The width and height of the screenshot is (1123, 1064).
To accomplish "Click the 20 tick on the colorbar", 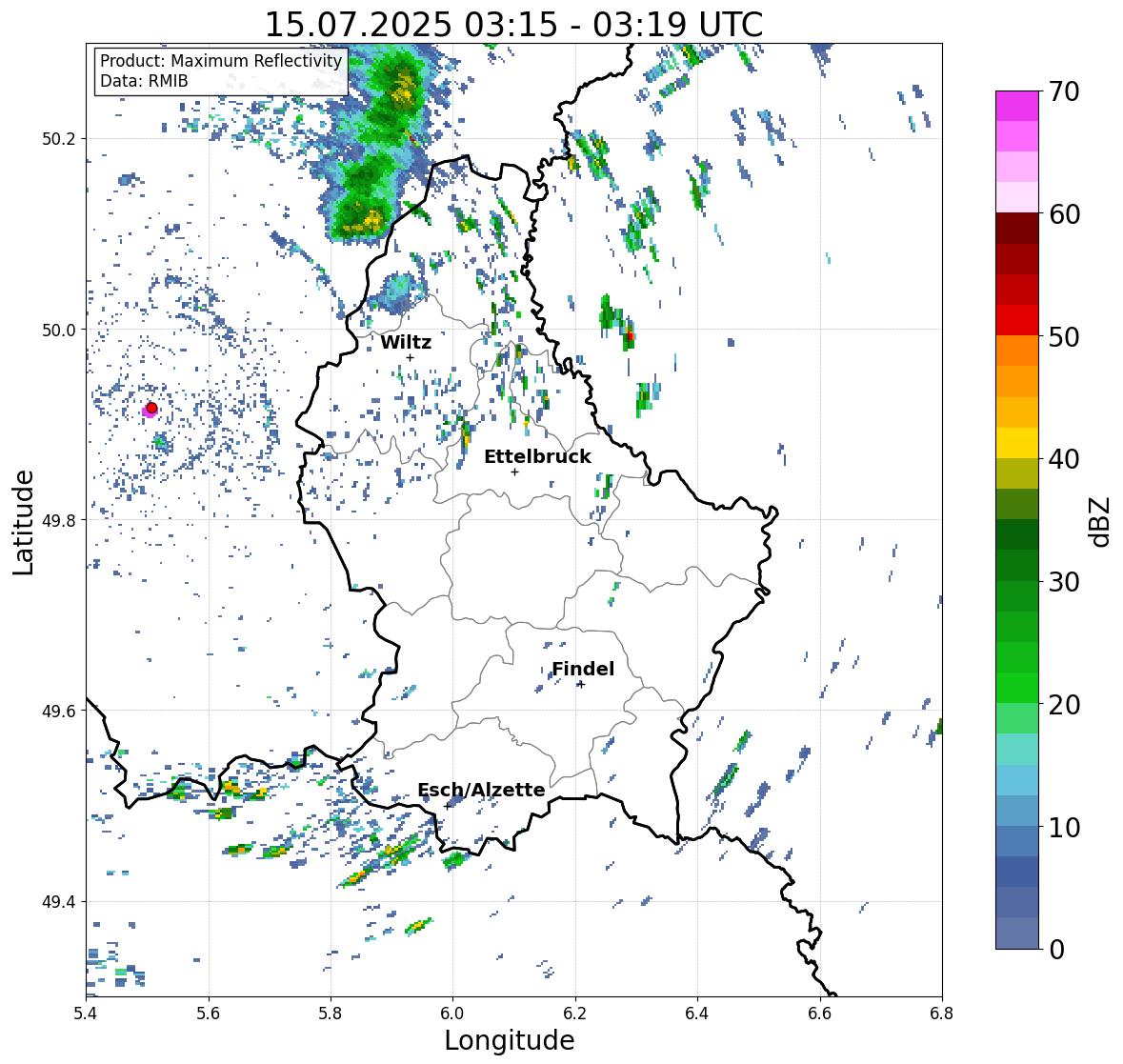I will click(1064, 705).
